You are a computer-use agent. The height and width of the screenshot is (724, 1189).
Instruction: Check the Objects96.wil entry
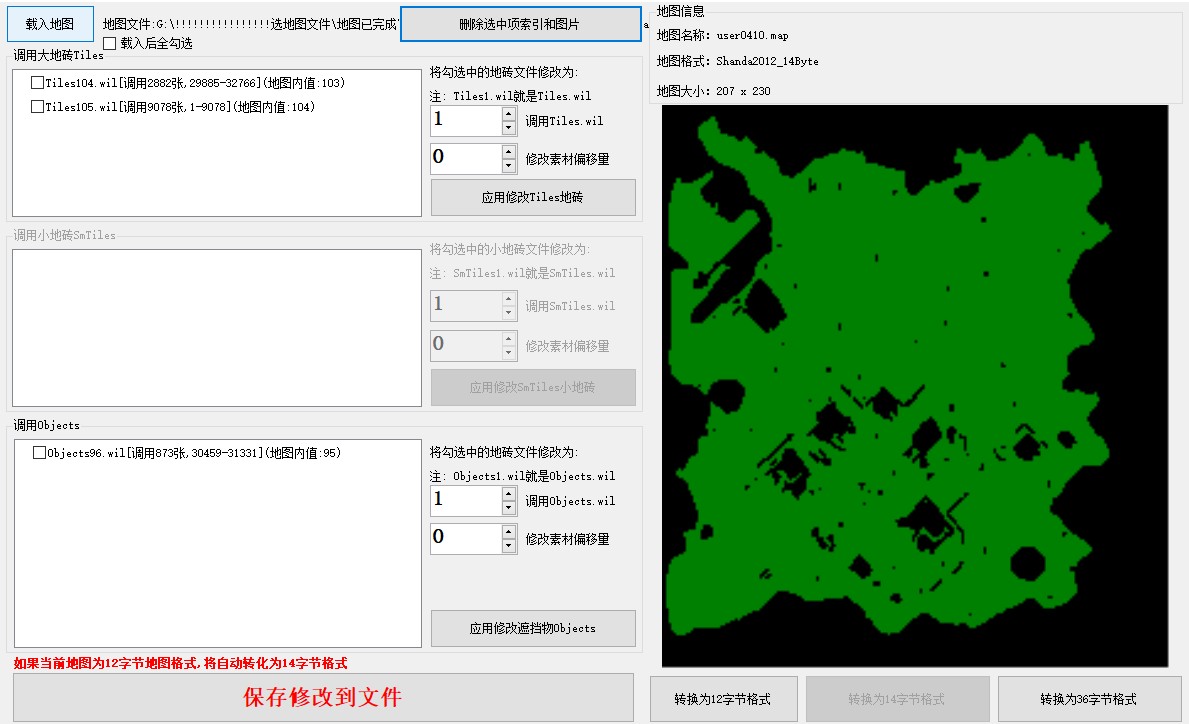click(x=39, y=453)
